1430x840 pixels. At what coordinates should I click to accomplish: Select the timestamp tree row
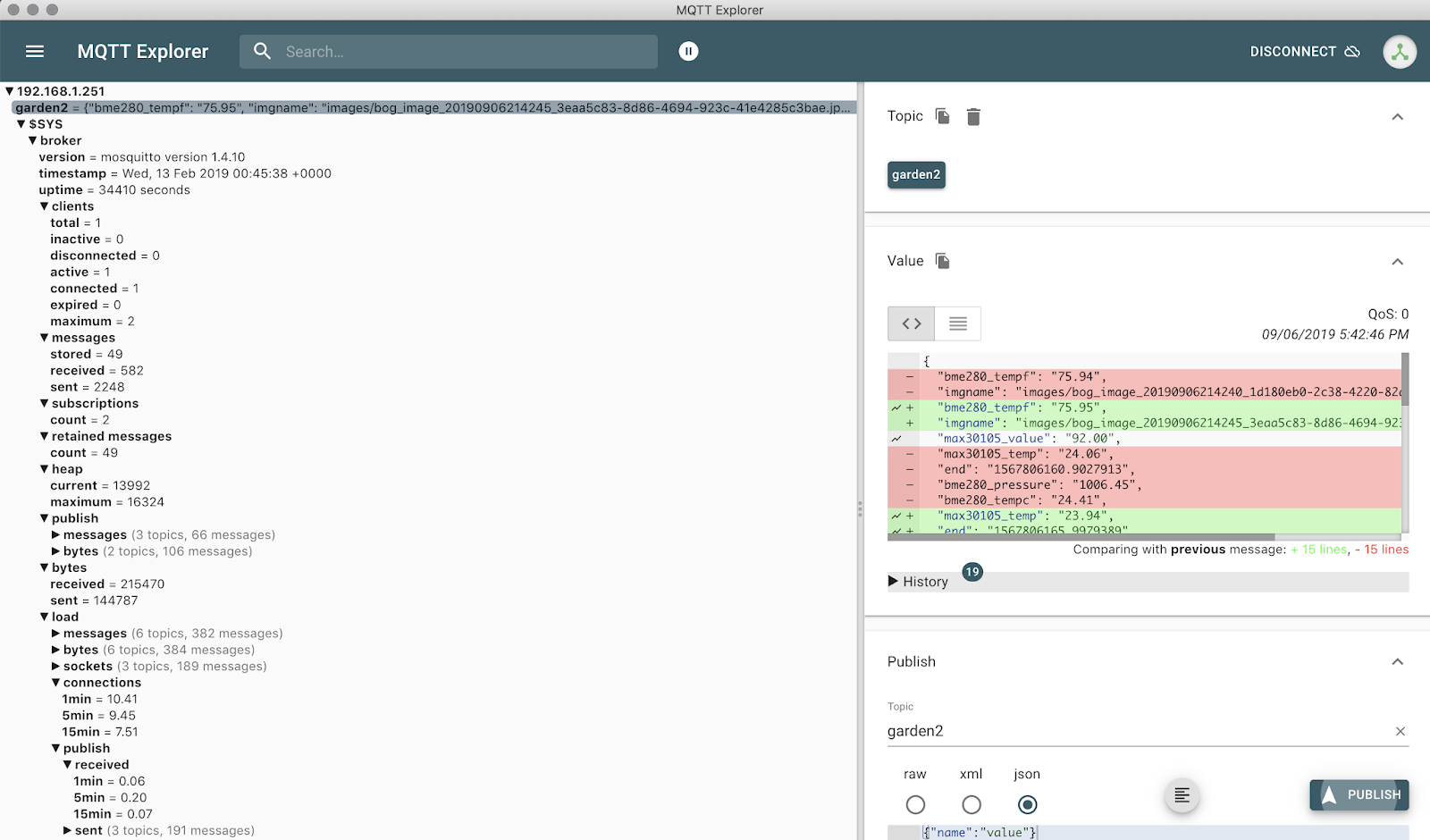(x=185, y=173)
